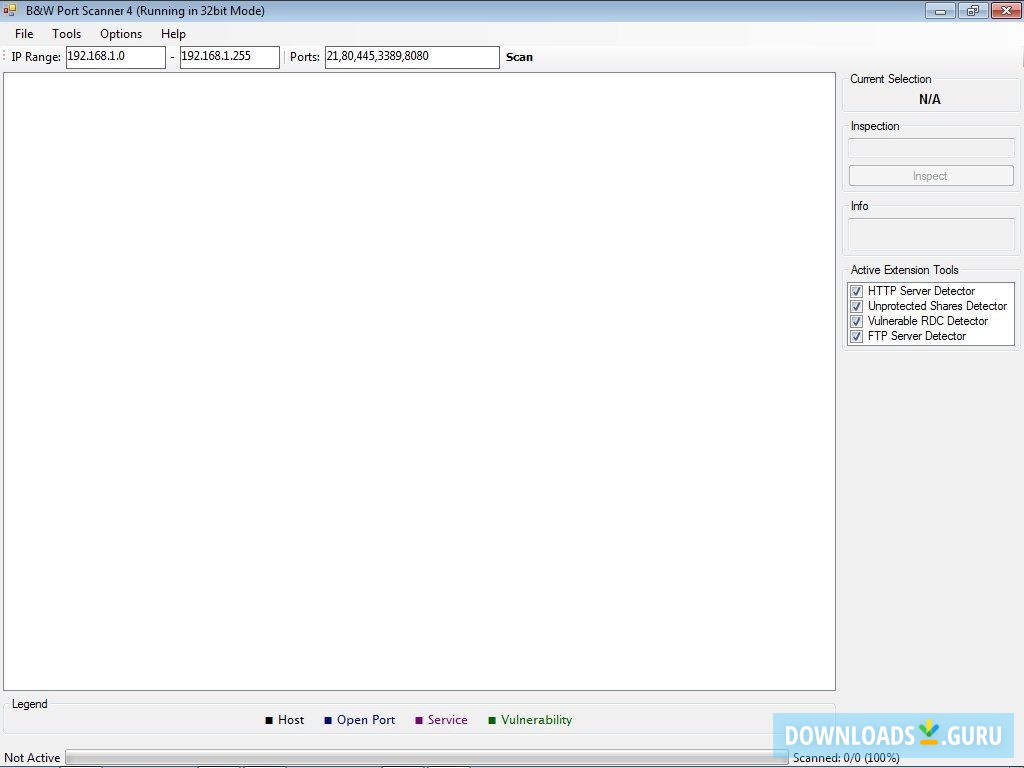This screenshot has height=768, width=1024.
Task: Click the disabled Inspect button
Action: pos(931,176)
